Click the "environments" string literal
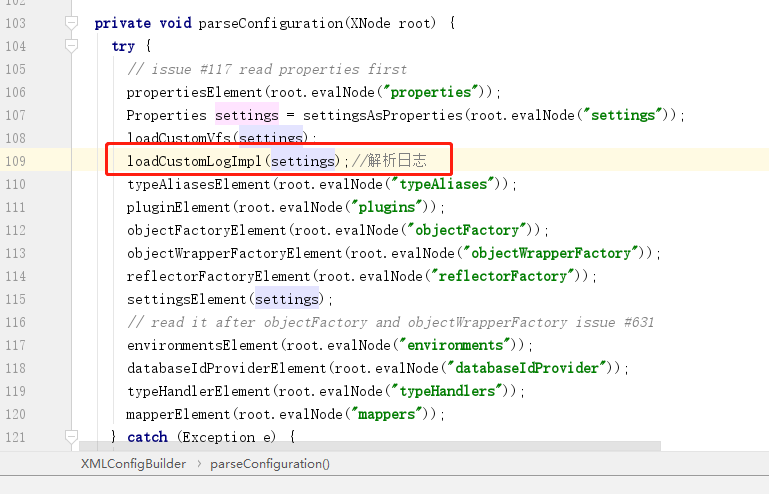The height and width of the screenshot is (494, 769). [x=455, y=345]
